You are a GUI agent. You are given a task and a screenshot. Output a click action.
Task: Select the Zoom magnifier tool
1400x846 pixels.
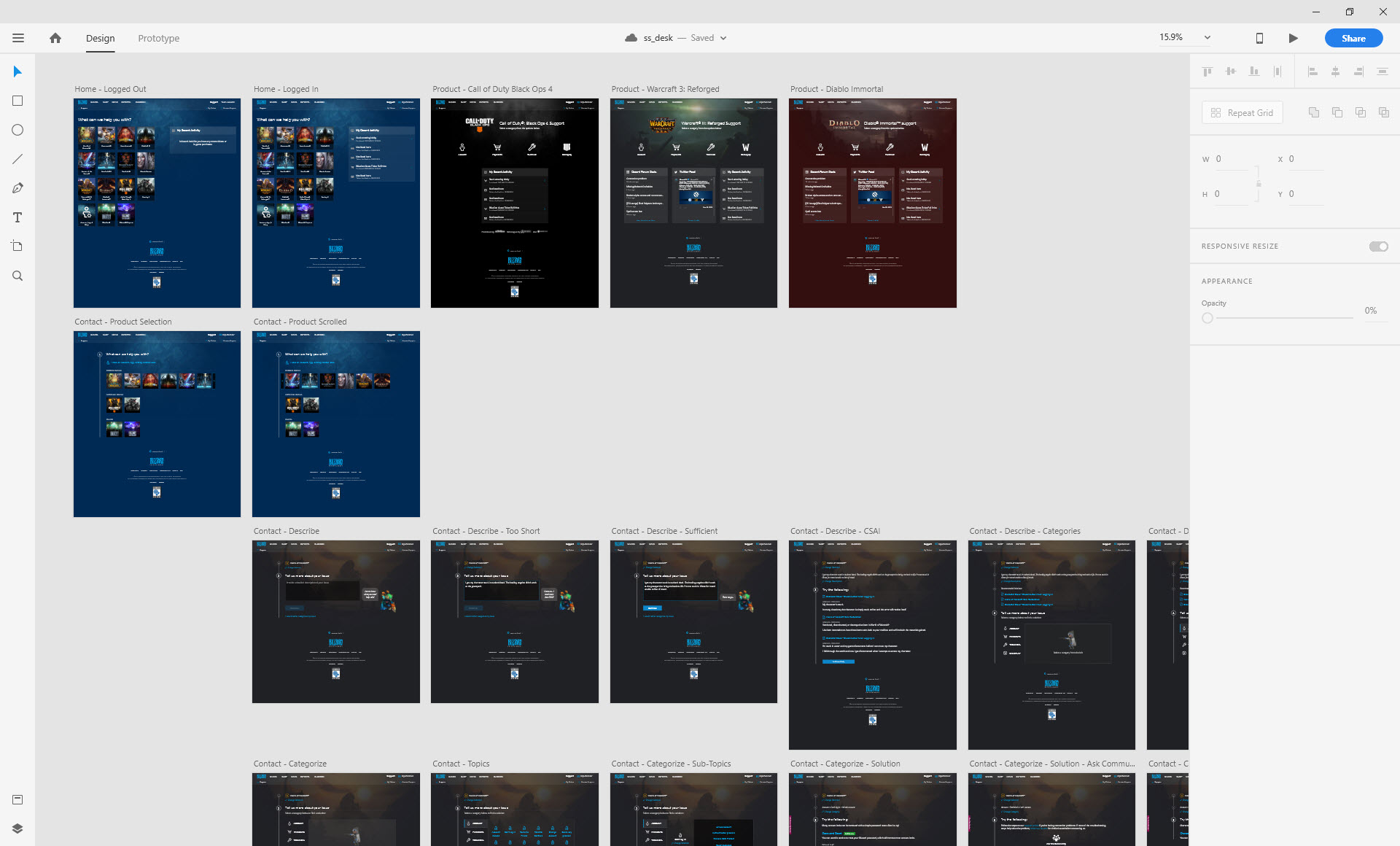point(17,276)
